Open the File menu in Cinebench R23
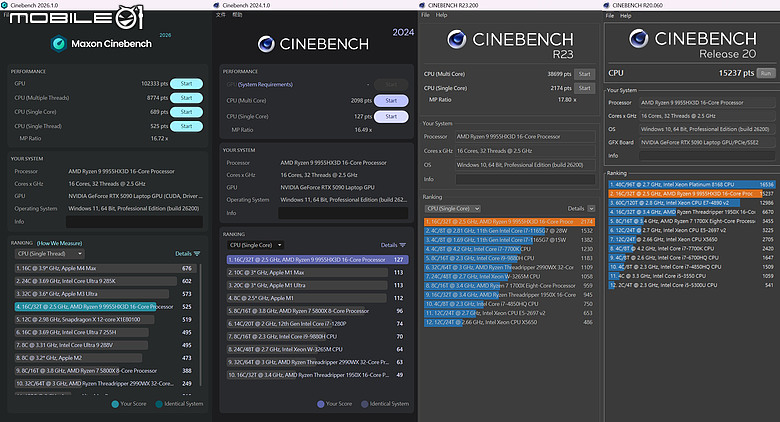The height and width of the screenshot is (422, 780). (x=425, y=15)
